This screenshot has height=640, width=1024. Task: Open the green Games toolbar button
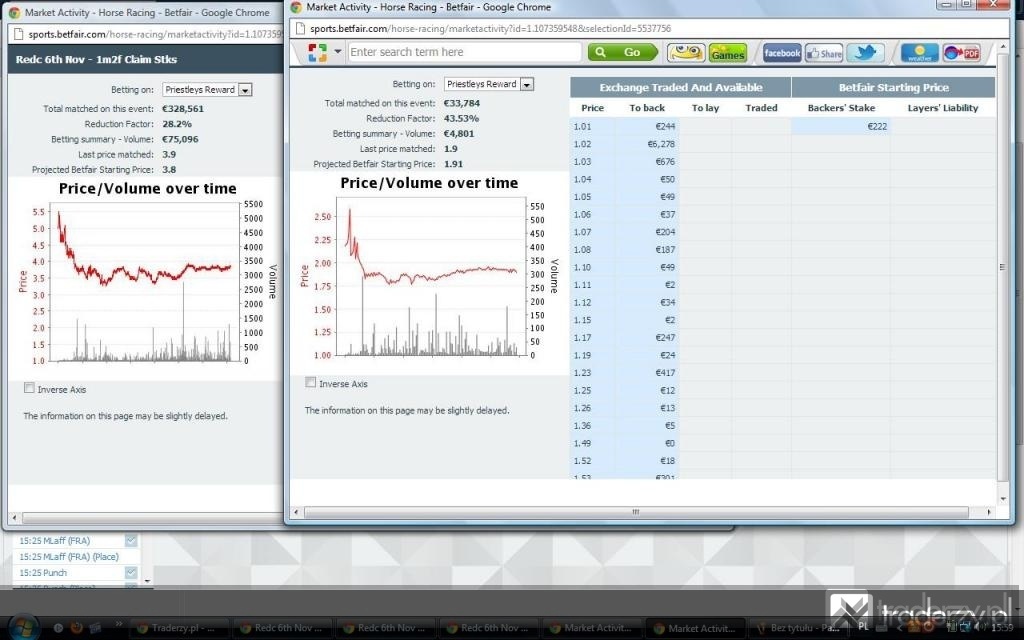pos(728,53)
